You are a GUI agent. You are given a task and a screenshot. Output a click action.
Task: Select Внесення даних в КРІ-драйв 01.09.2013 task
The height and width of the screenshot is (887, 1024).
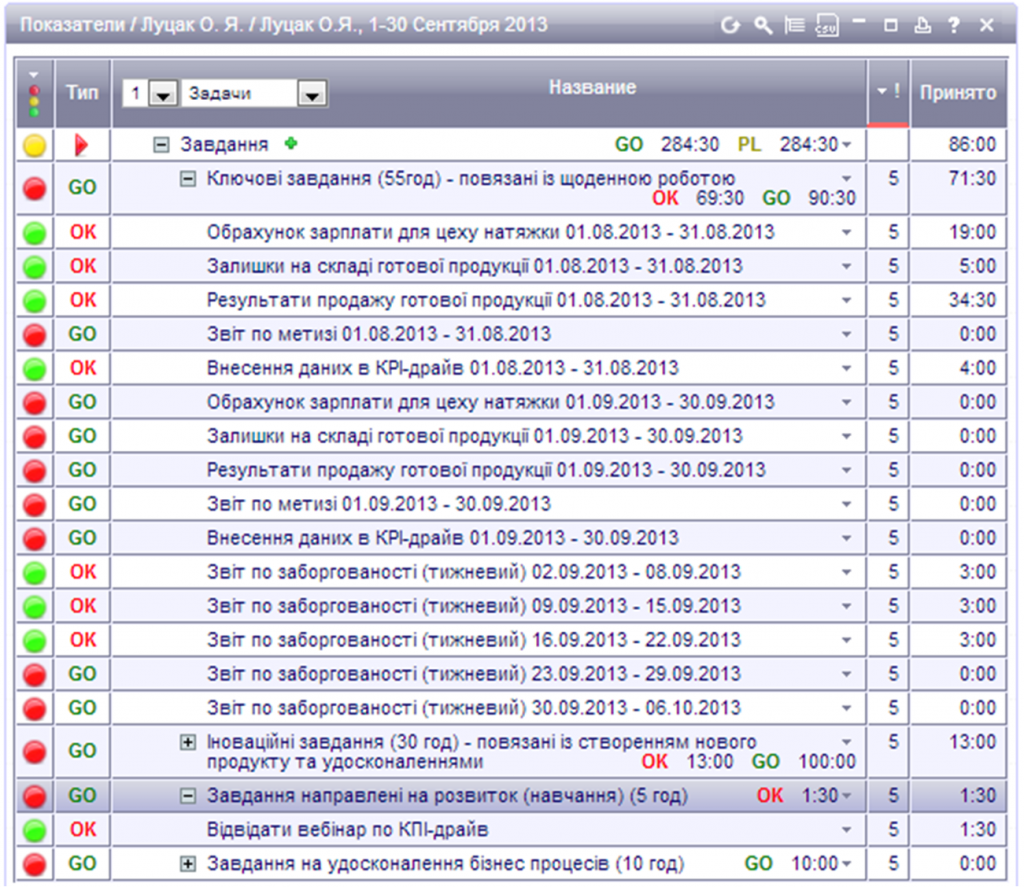coord(443,538)
